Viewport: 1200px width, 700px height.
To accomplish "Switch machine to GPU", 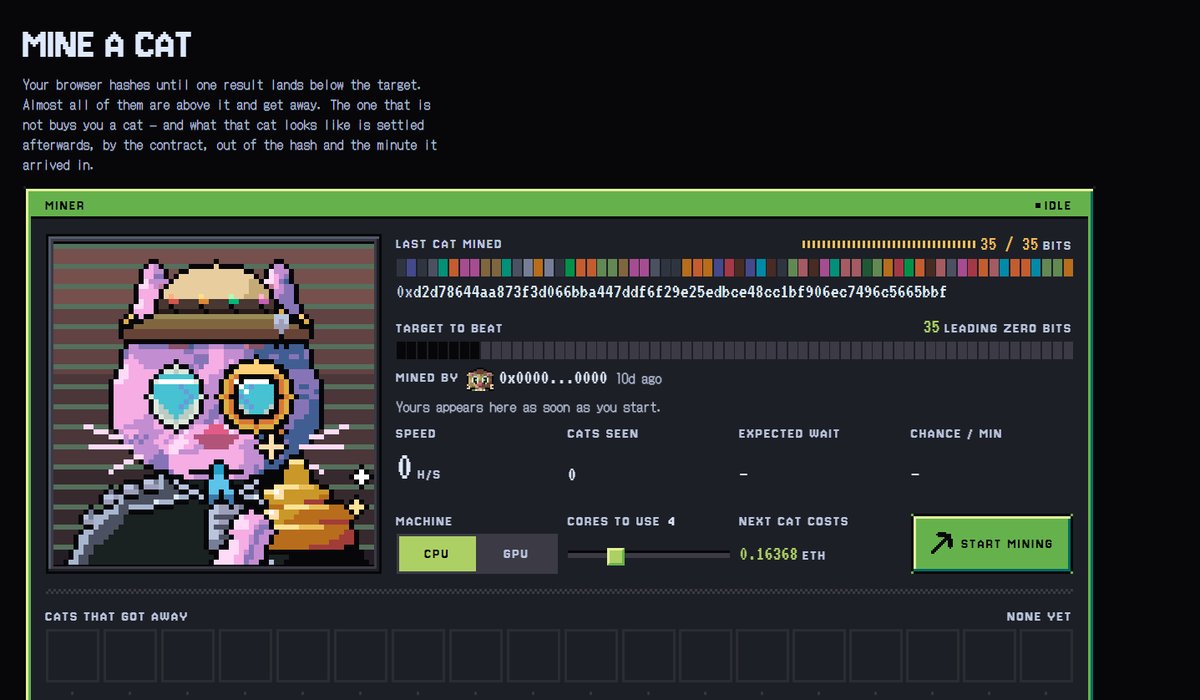I will 516,554.
